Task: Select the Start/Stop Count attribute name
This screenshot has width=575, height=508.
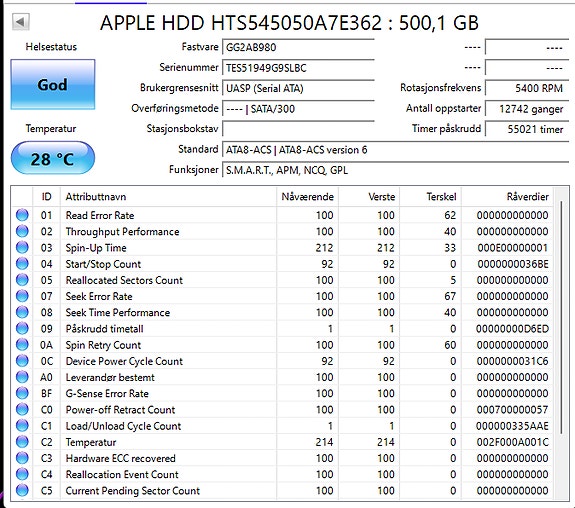Action: click(103, 264)
